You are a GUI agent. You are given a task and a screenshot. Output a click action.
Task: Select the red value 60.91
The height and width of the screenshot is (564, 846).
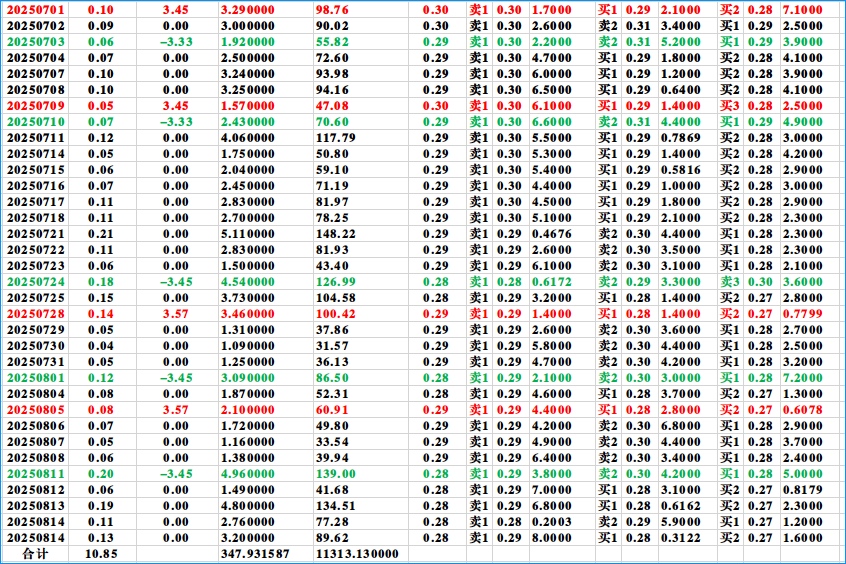coord(332,410)
